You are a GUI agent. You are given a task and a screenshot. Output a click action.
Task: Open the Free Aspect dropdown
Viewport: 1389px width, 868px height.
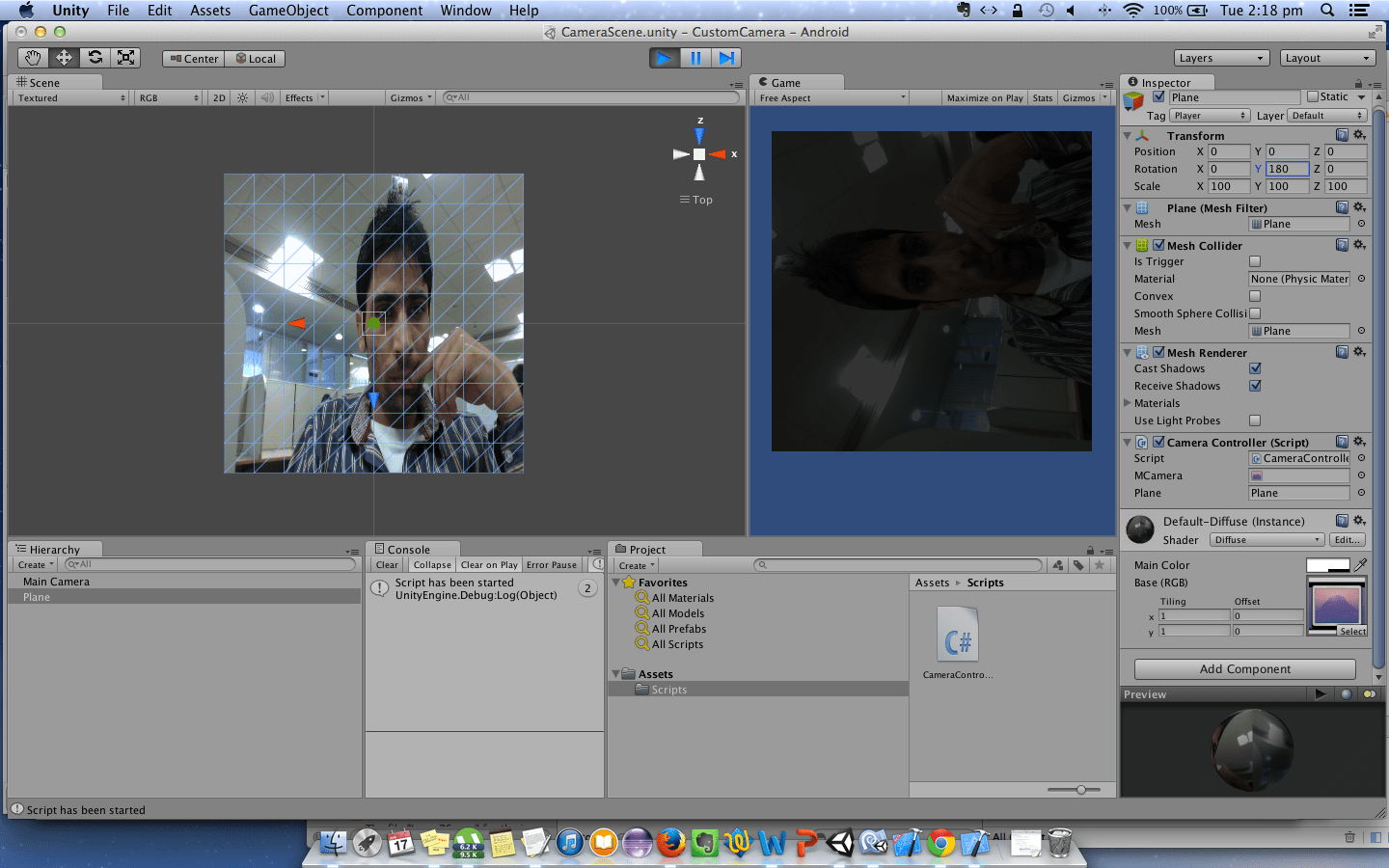830,97
